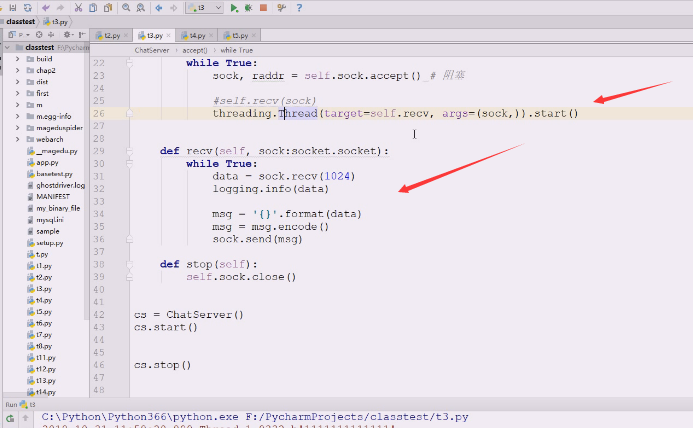
Task: Open the project panel gear options
Action: coord(68,34)
